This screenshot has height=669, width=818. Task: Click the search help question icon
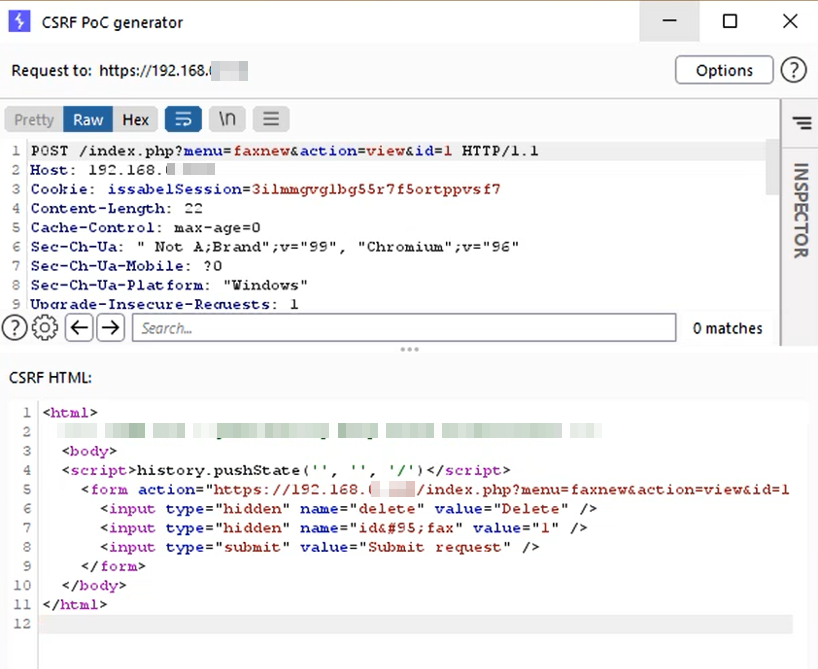[x=15, y=328]
